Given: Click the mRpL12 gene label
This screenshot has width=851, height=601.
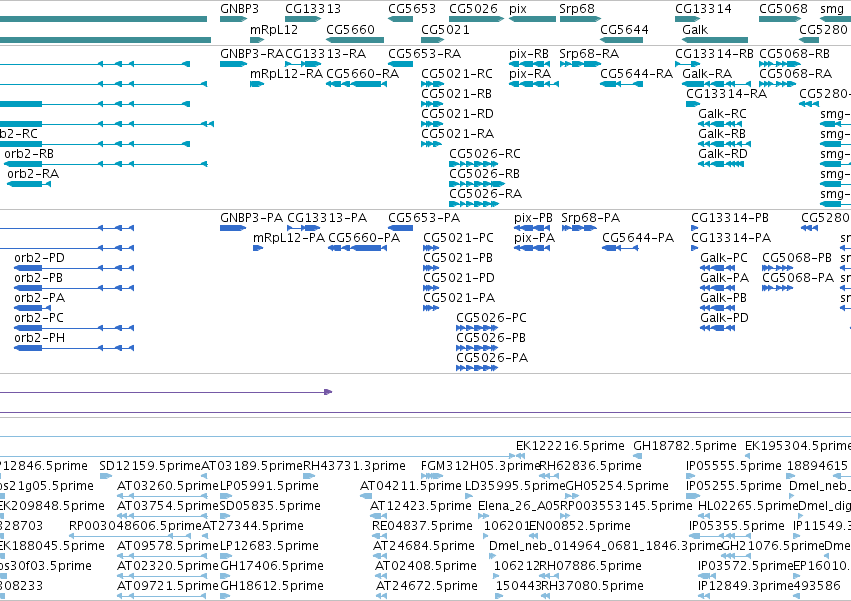Looking at the screenshot, I should pos(274,29).
